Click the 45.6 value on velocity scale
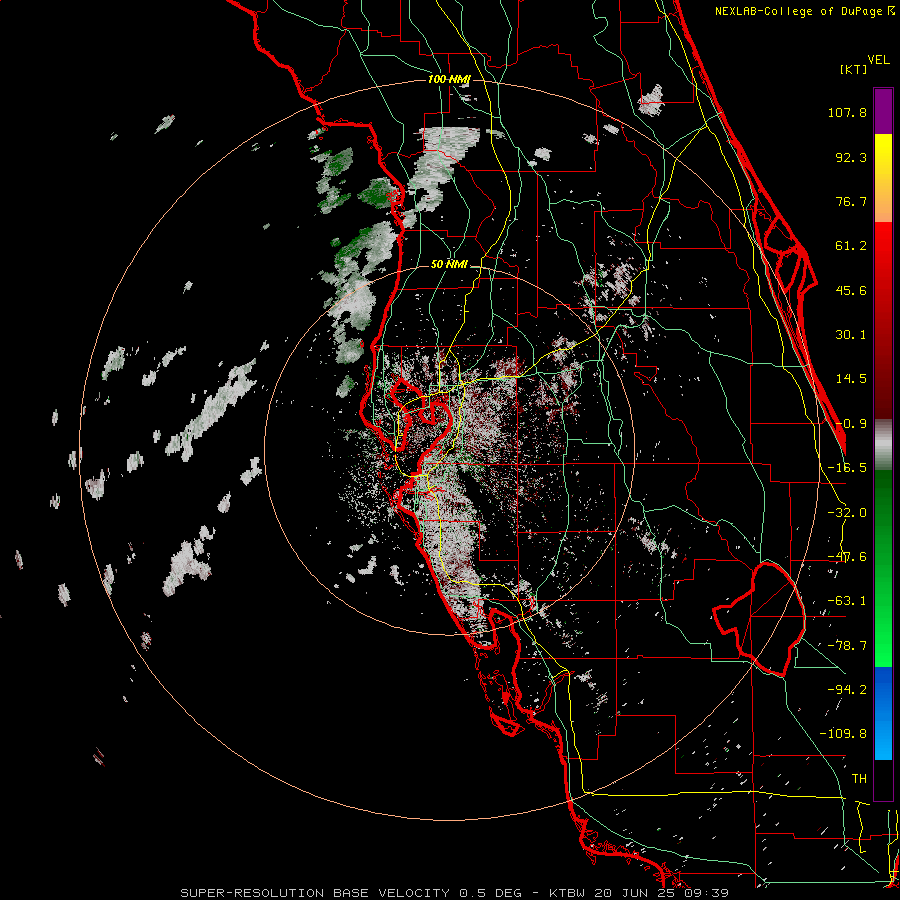The height and width of the screenshot is (900, 900). tap(851, 290)
